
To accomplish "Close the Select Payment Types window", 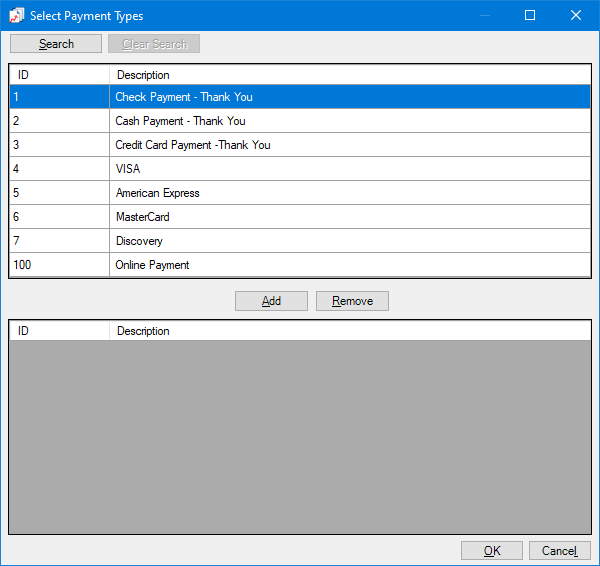I will [576, 16].
